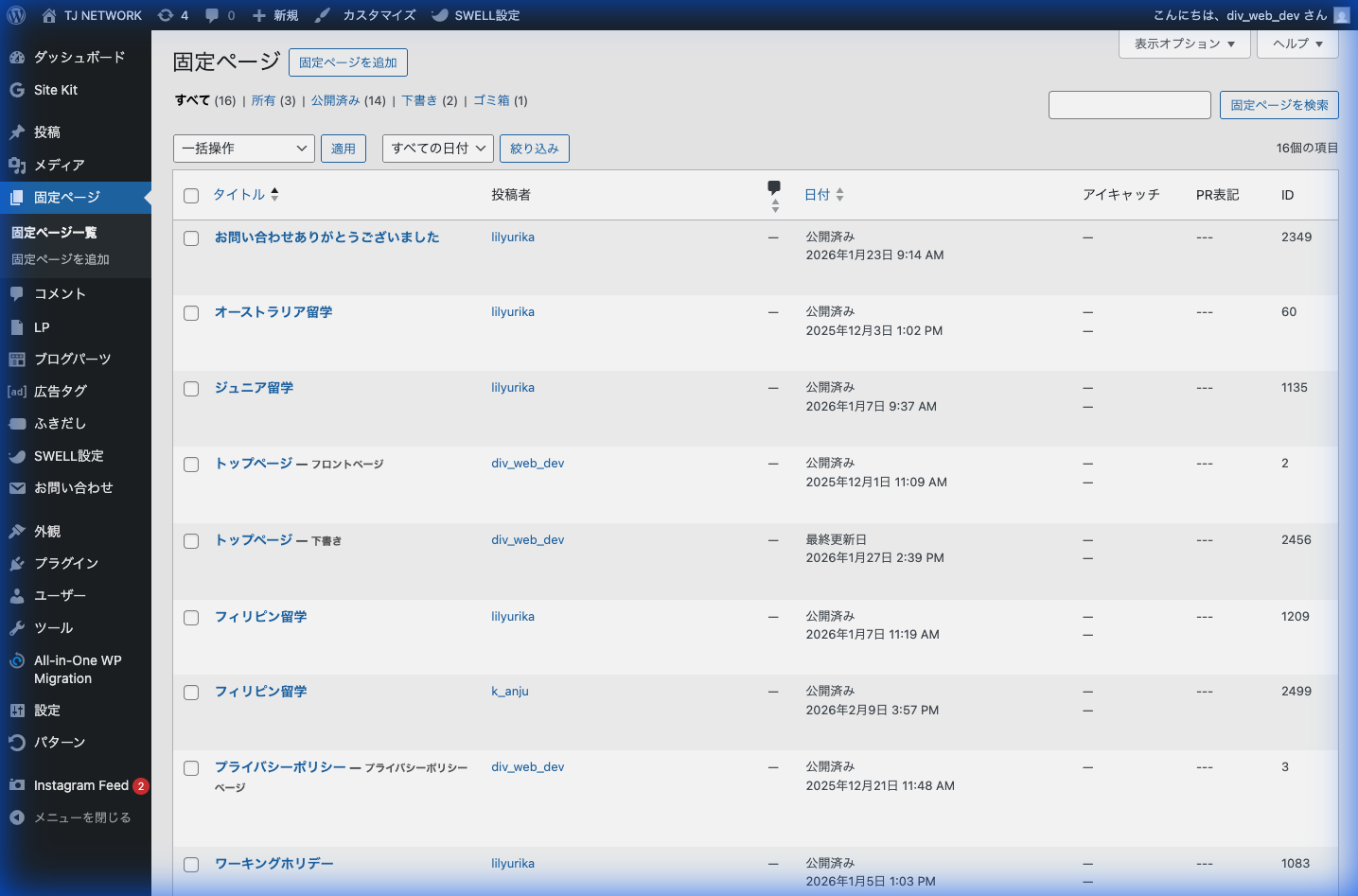Image resolution: width=1358 pixels, height=896 pixels.
Task: Open the お問い合わせありがとうございました page link
Action: (326, 237)
